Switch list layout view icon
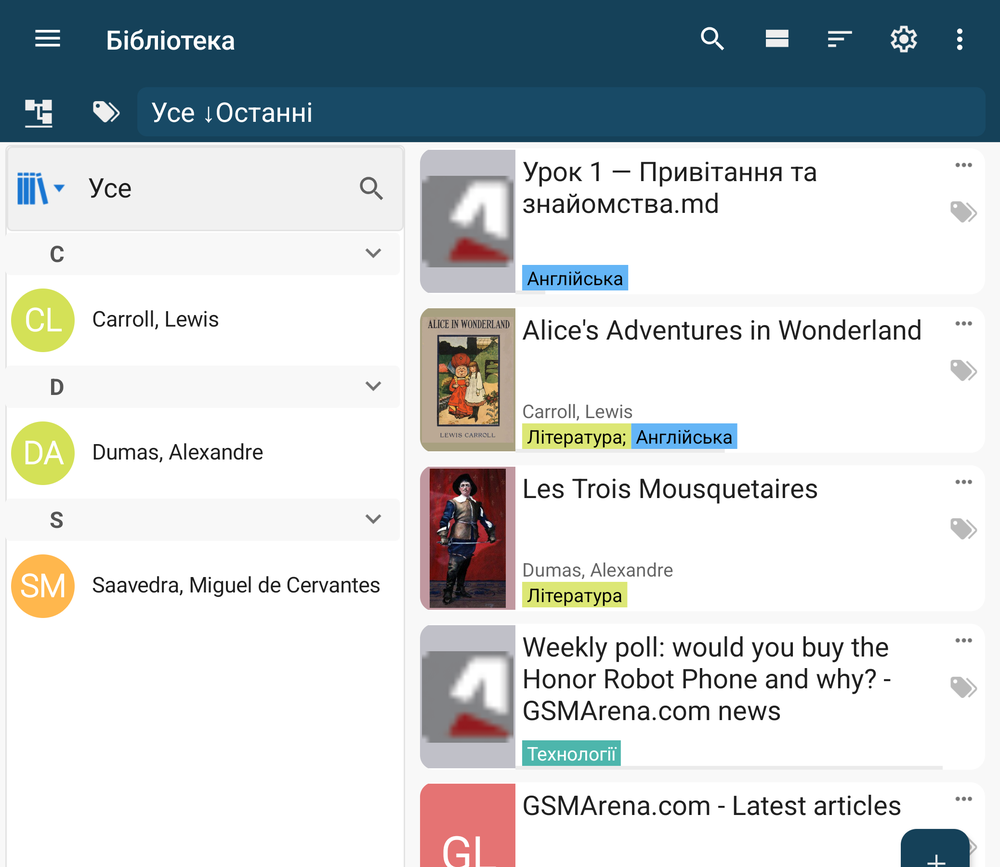Screen dimensions: 1000x867 [x=777, y=40]
